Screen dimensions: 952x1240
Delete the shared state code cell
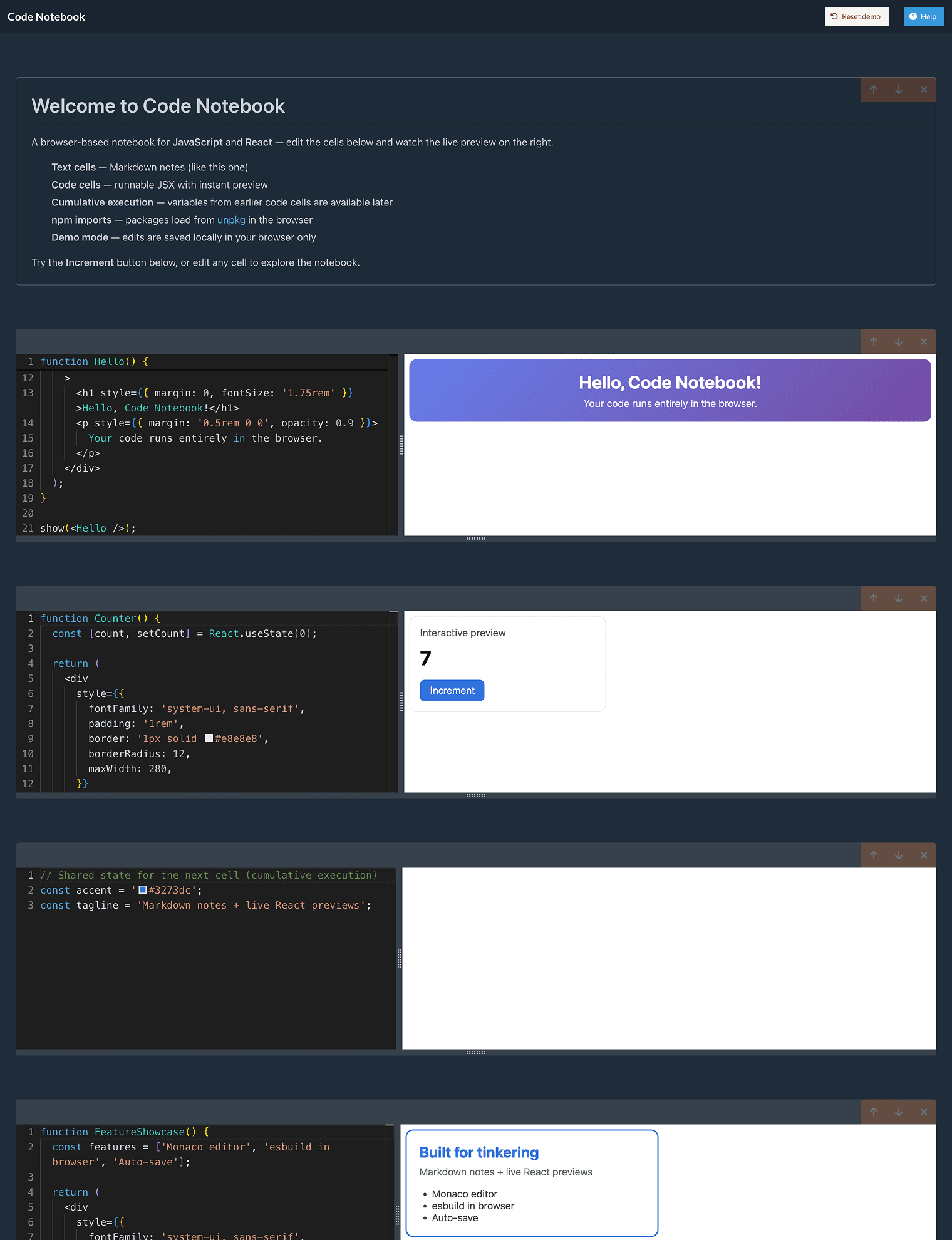(924, 855)
